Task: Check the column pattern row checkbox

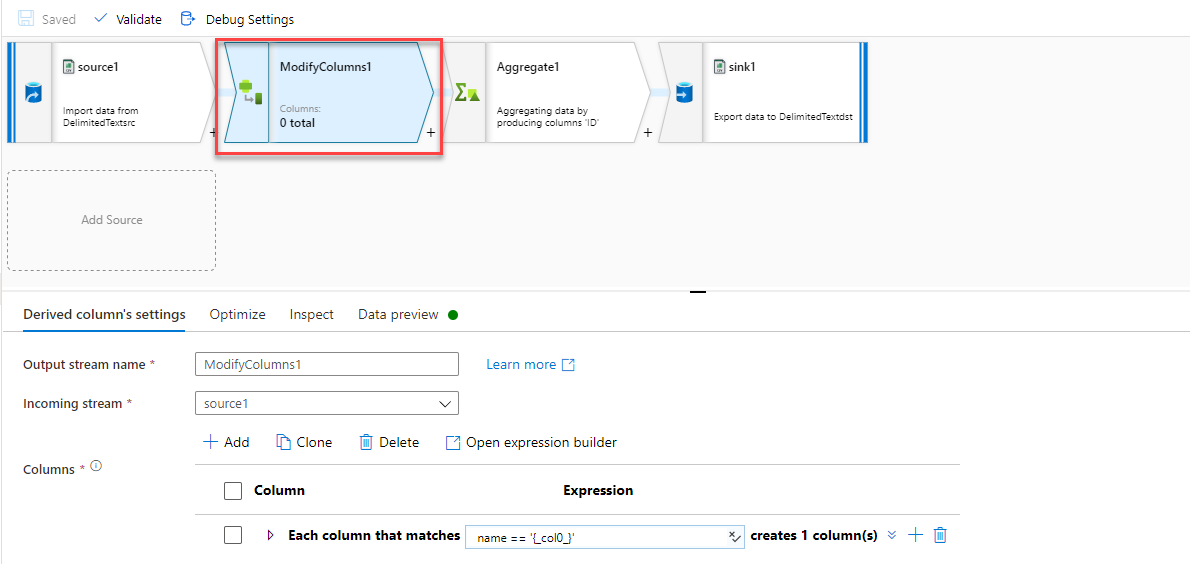Action: tap(233, 535)
